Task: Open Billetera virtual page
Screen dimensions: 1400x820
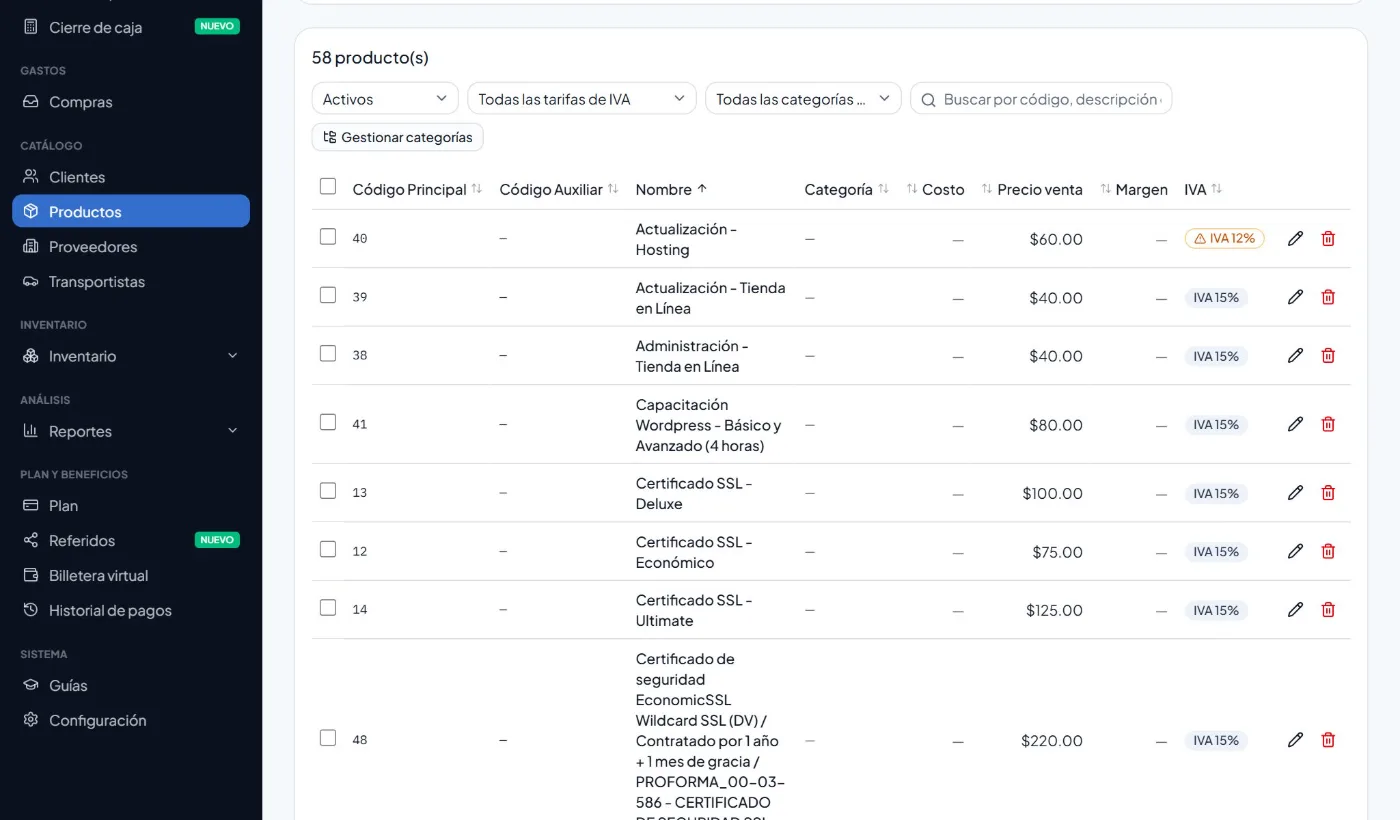Action: click(131, 576)
